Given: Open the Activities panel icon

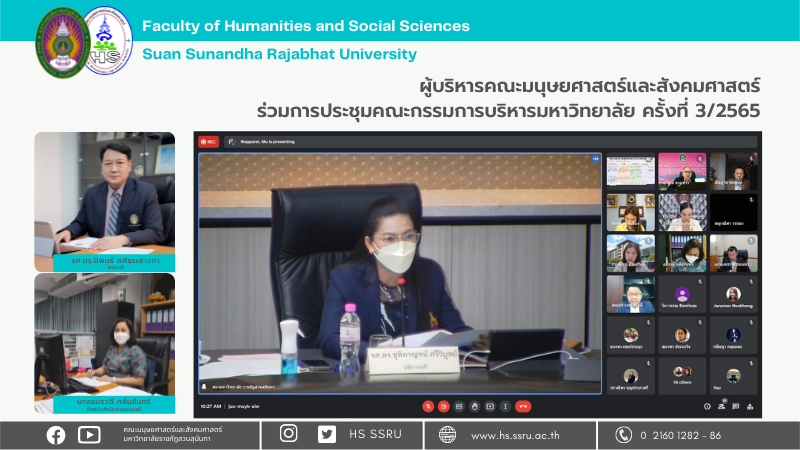Looking at the screenshot, I should click(750, 406).
